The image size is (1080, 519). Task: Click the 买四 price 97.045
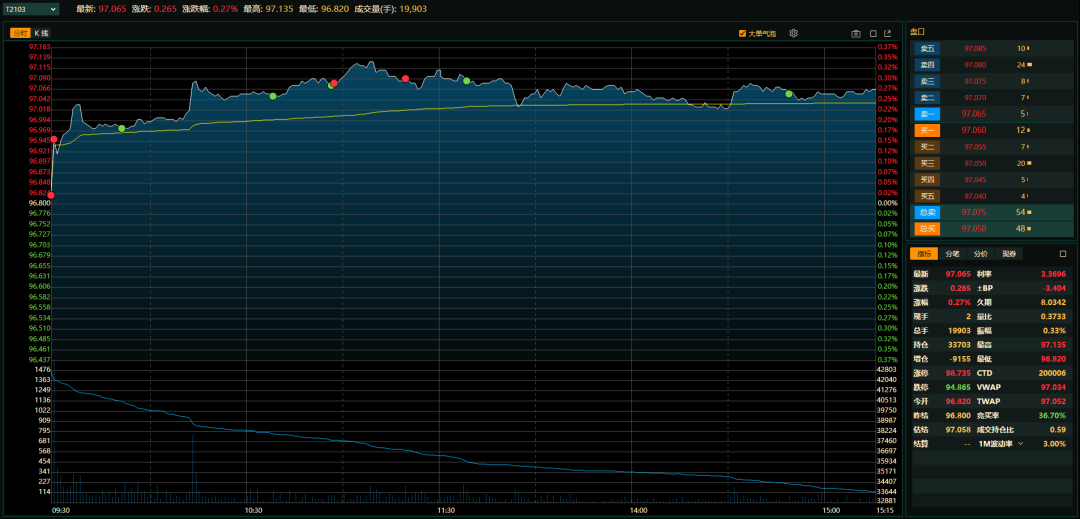pyautogui.click(x=975, y=180)
